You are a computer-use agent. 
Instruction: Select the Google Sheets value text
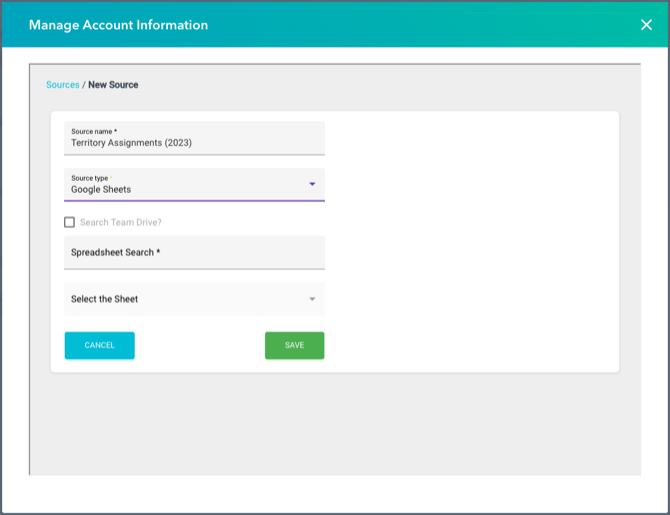(101, 189)
